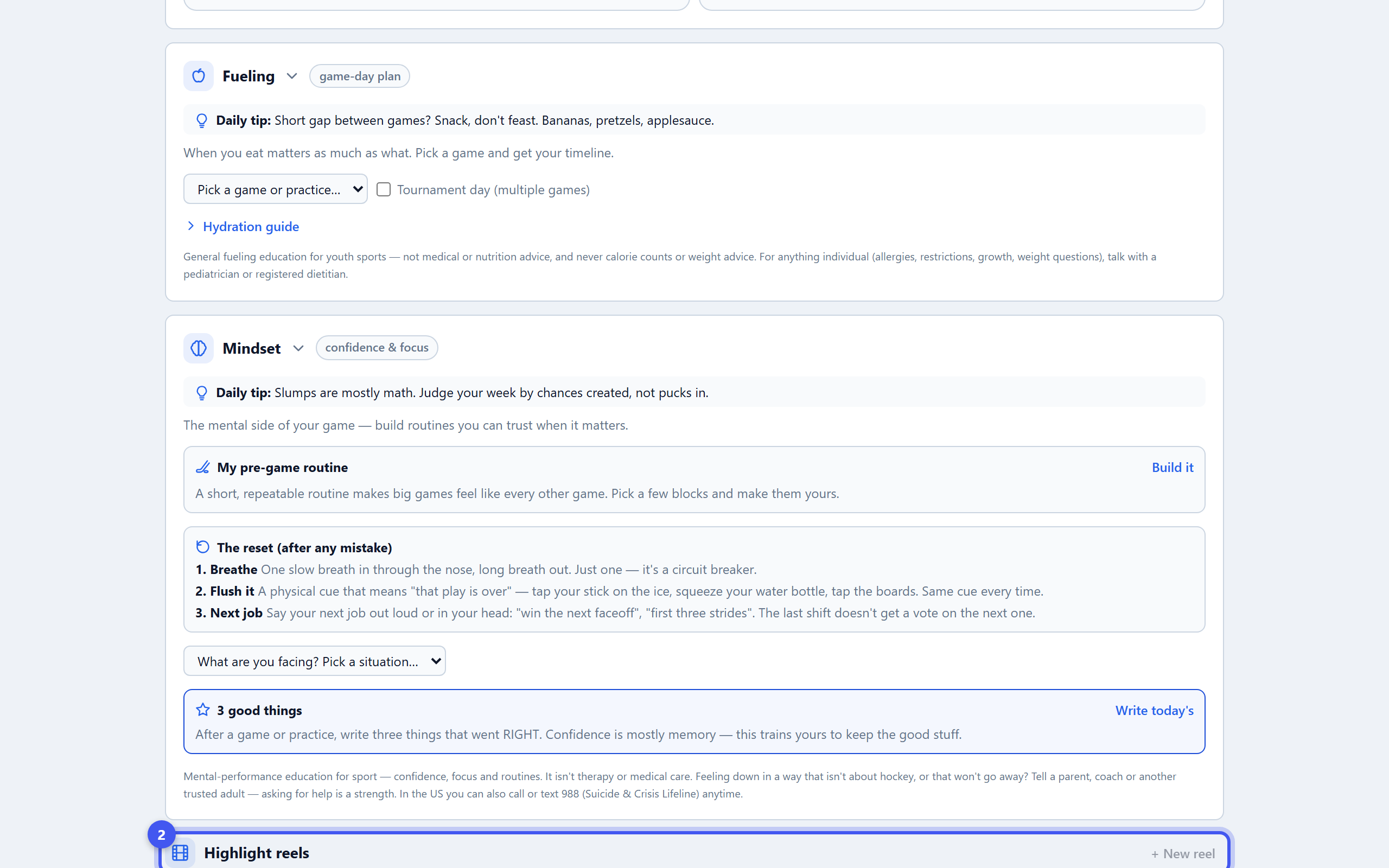Click the Mindset brain icon

[x=198, y=348]
